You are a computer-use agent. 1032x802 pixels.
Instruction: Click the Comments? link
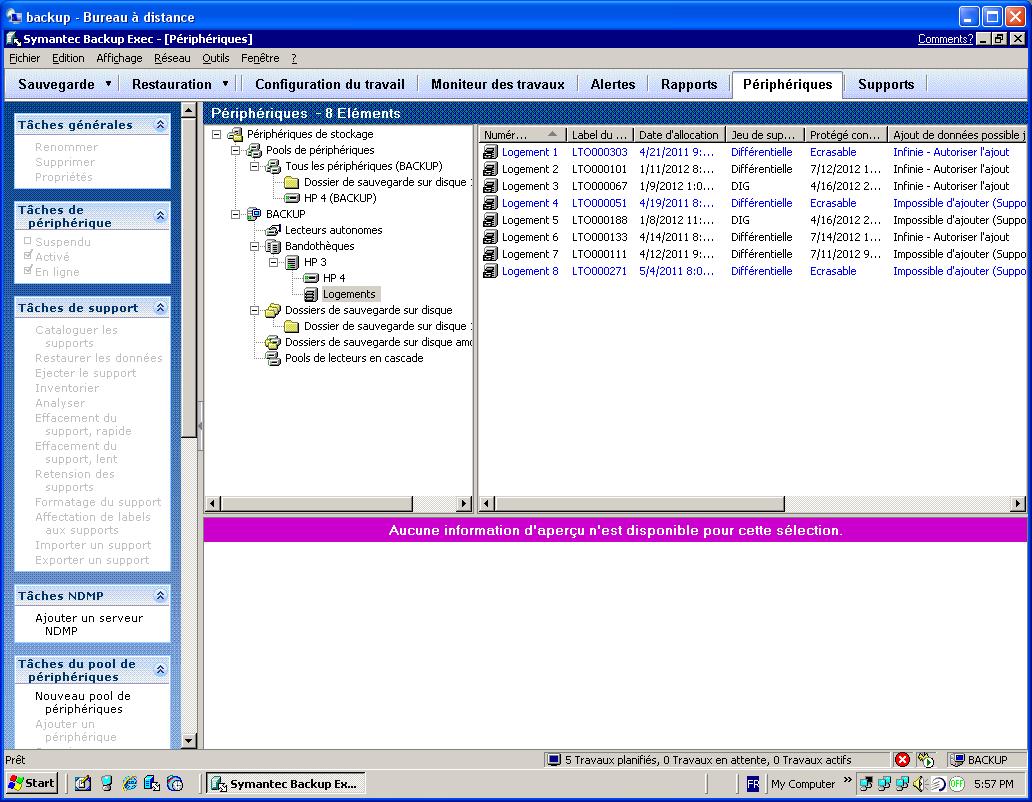click(x=945, y=39)
